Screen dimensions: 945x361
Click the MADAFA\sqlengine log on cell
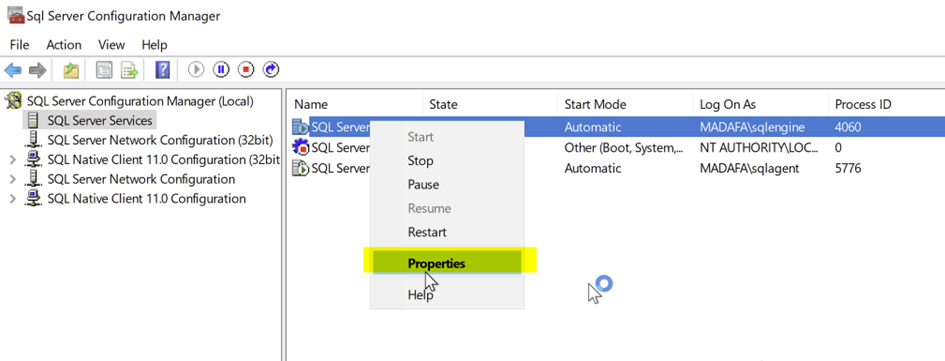pyautogui.click(x=752, y=127)
